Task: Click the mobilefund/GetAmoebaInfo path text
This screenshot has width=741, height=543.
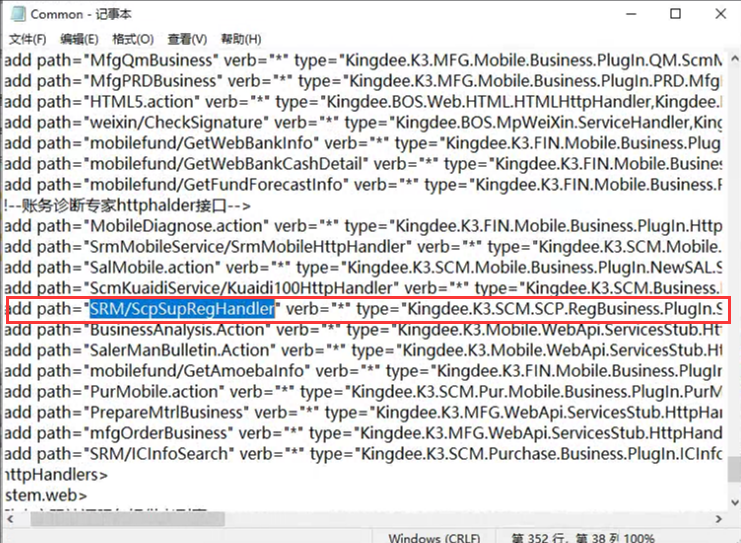Action: [197, 371]
